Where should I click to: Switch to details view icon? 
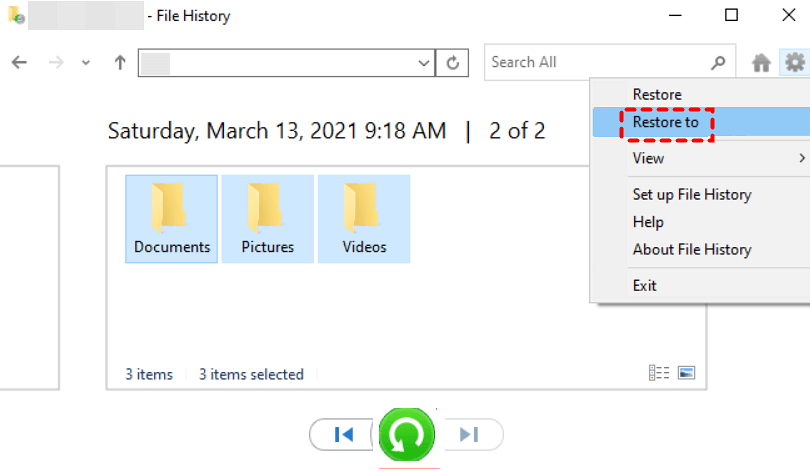tap(659, 373)
